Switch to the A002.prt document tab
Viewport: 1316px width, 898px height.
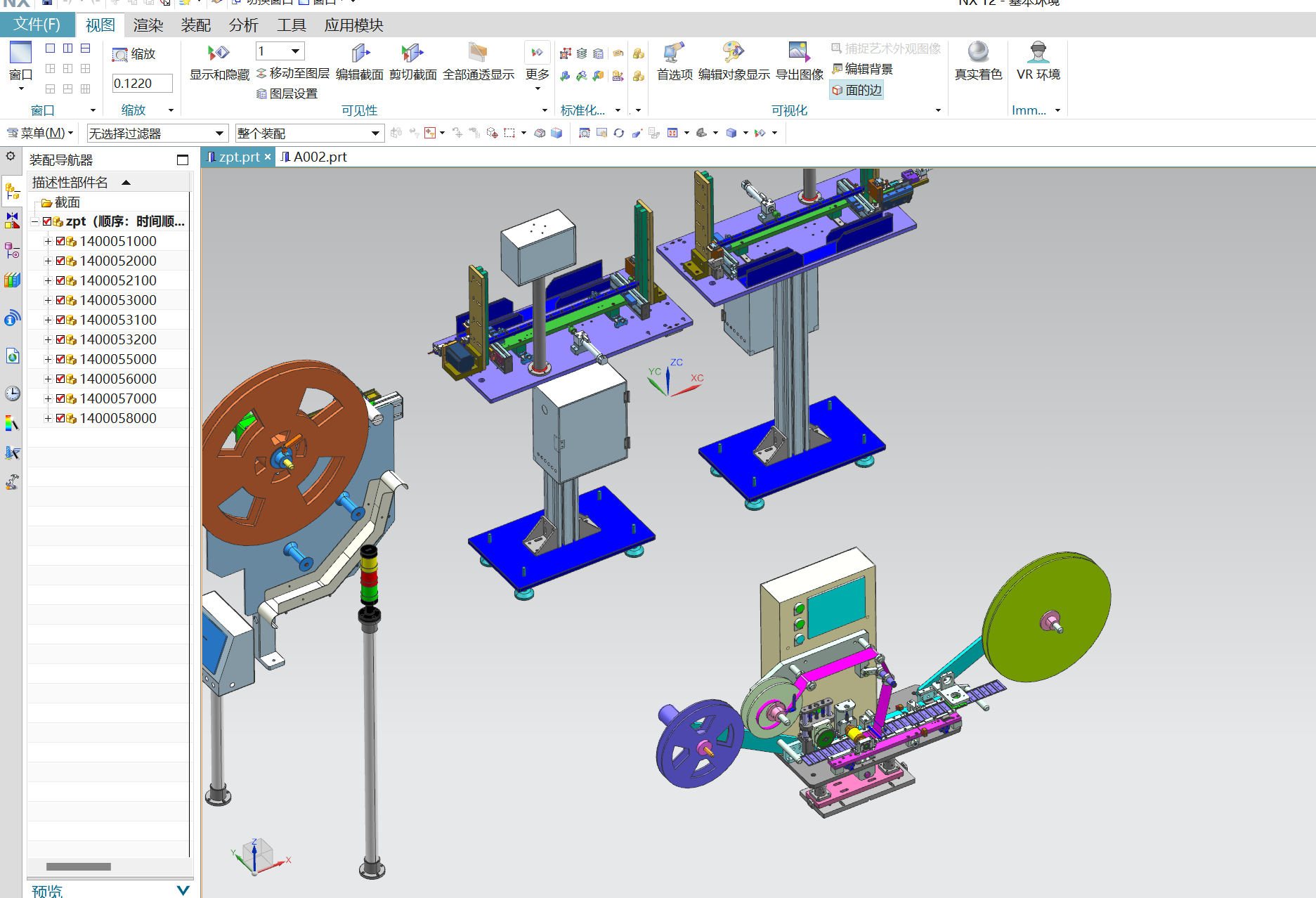click(x=313, y=157)
